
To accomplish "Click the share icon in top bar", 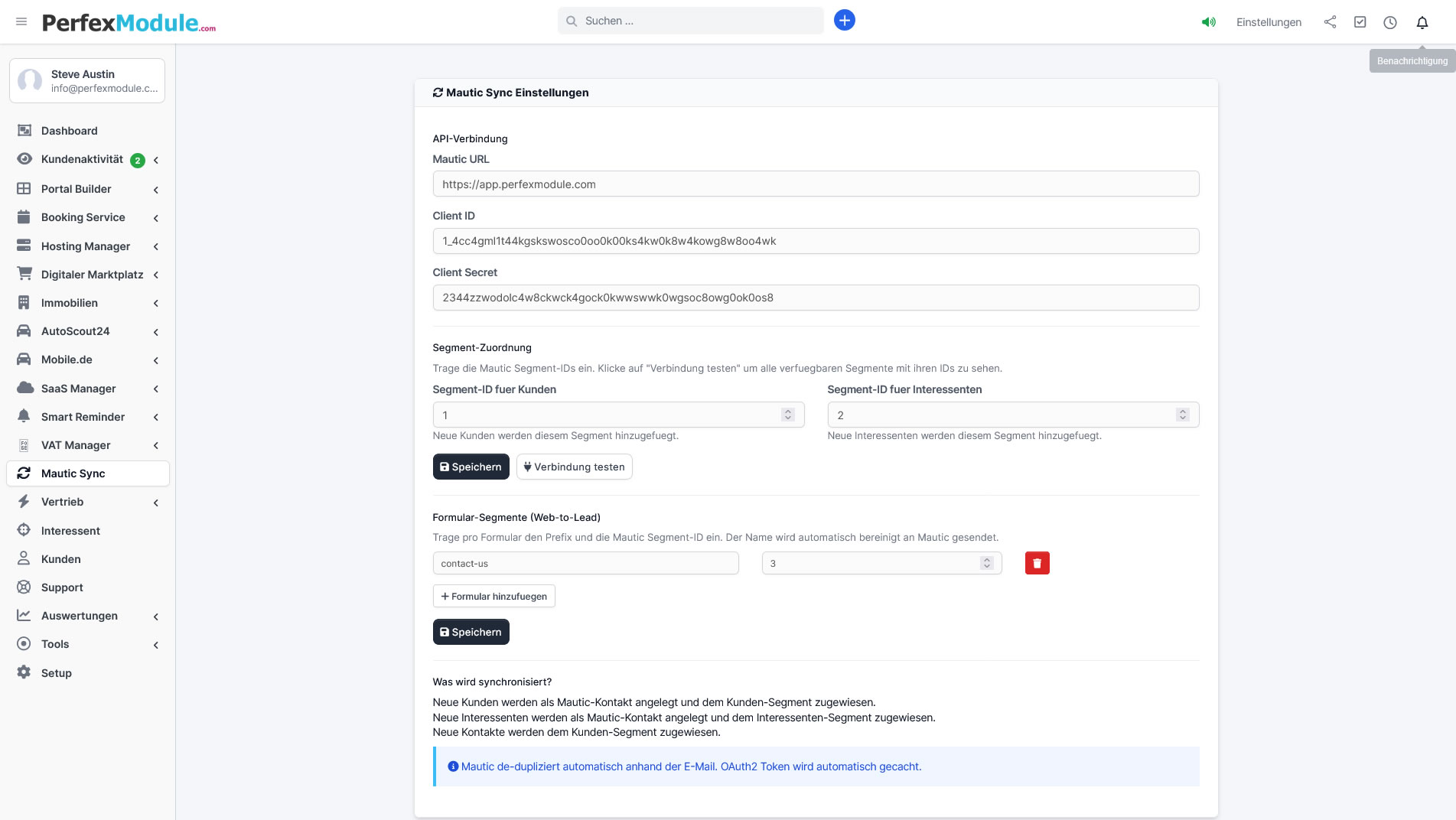I will (x=1330, y=22).
